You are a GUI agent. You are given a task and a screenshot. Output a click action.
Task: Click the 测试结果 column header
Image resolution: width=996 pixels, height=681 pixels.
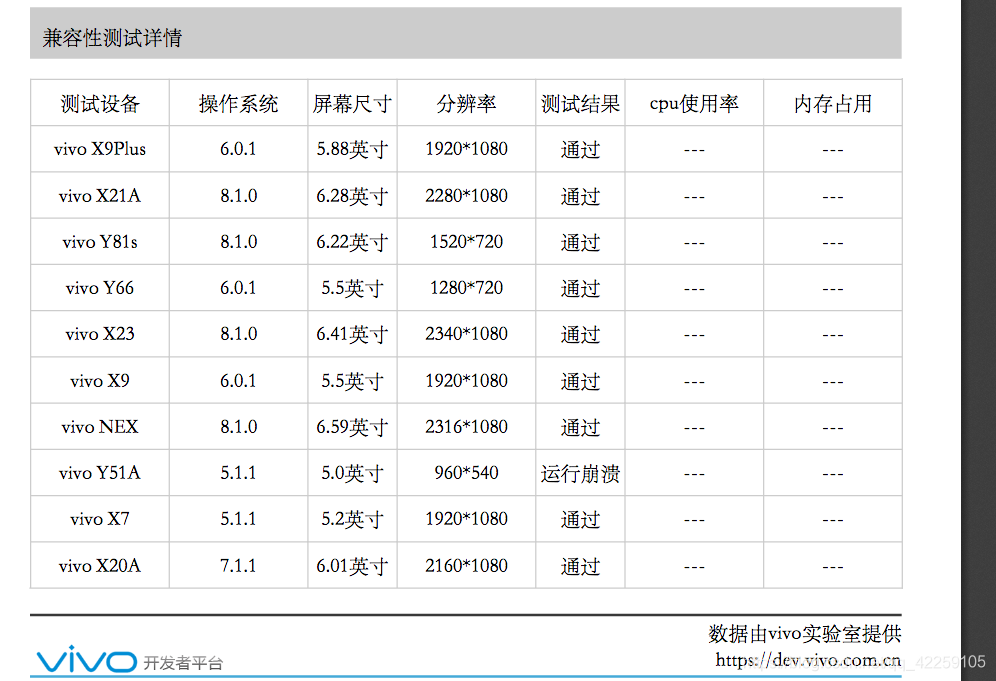coord(580,104)
